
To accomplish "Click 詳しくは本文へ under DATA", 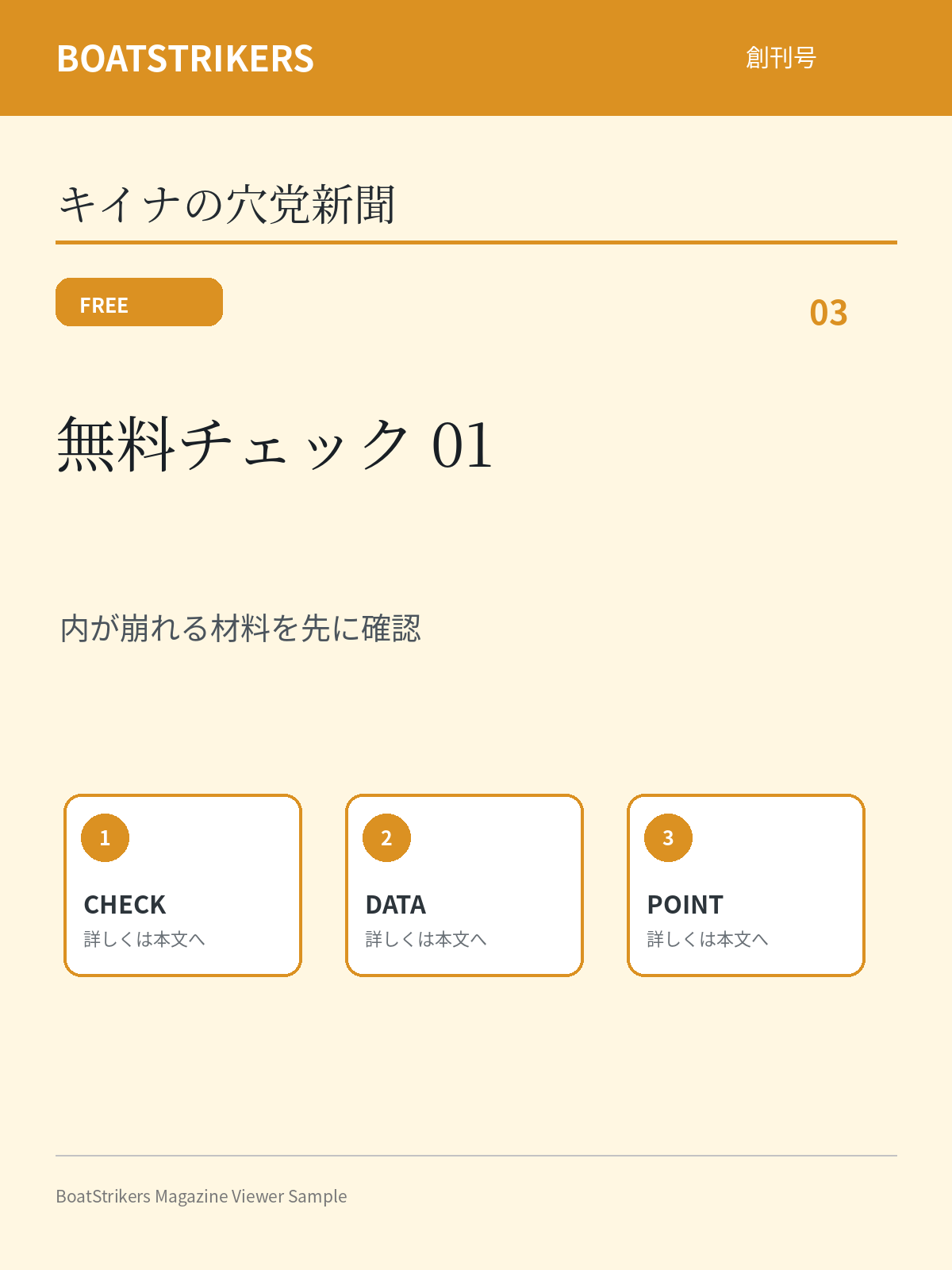I will pos(426,939).
